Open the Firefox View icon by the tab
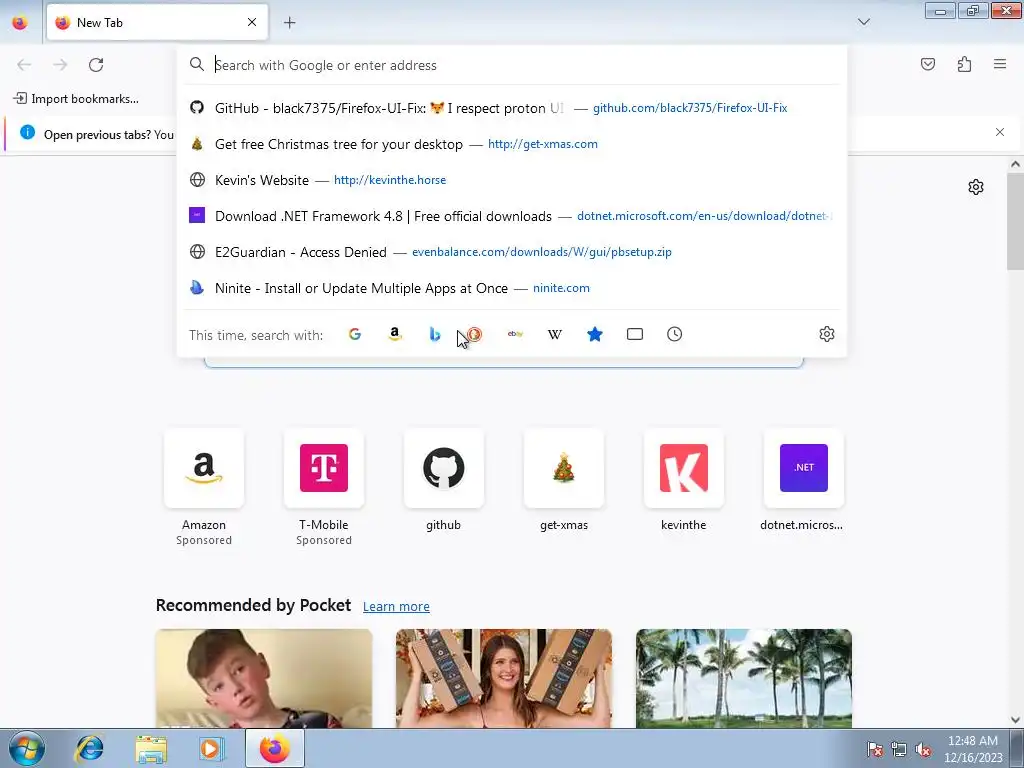The image size is (1024, 768). (x=20, y=23)
